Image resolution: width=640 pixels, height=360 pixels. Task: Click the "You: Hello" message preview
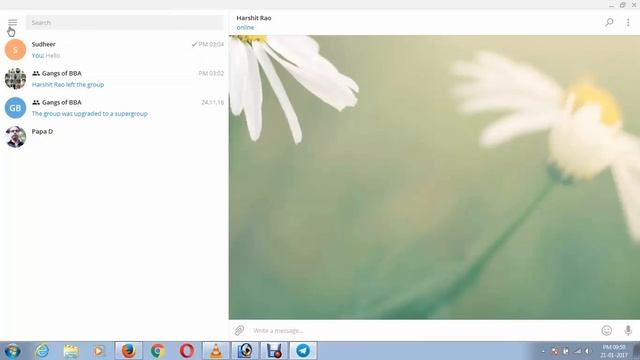coord(46,56)
